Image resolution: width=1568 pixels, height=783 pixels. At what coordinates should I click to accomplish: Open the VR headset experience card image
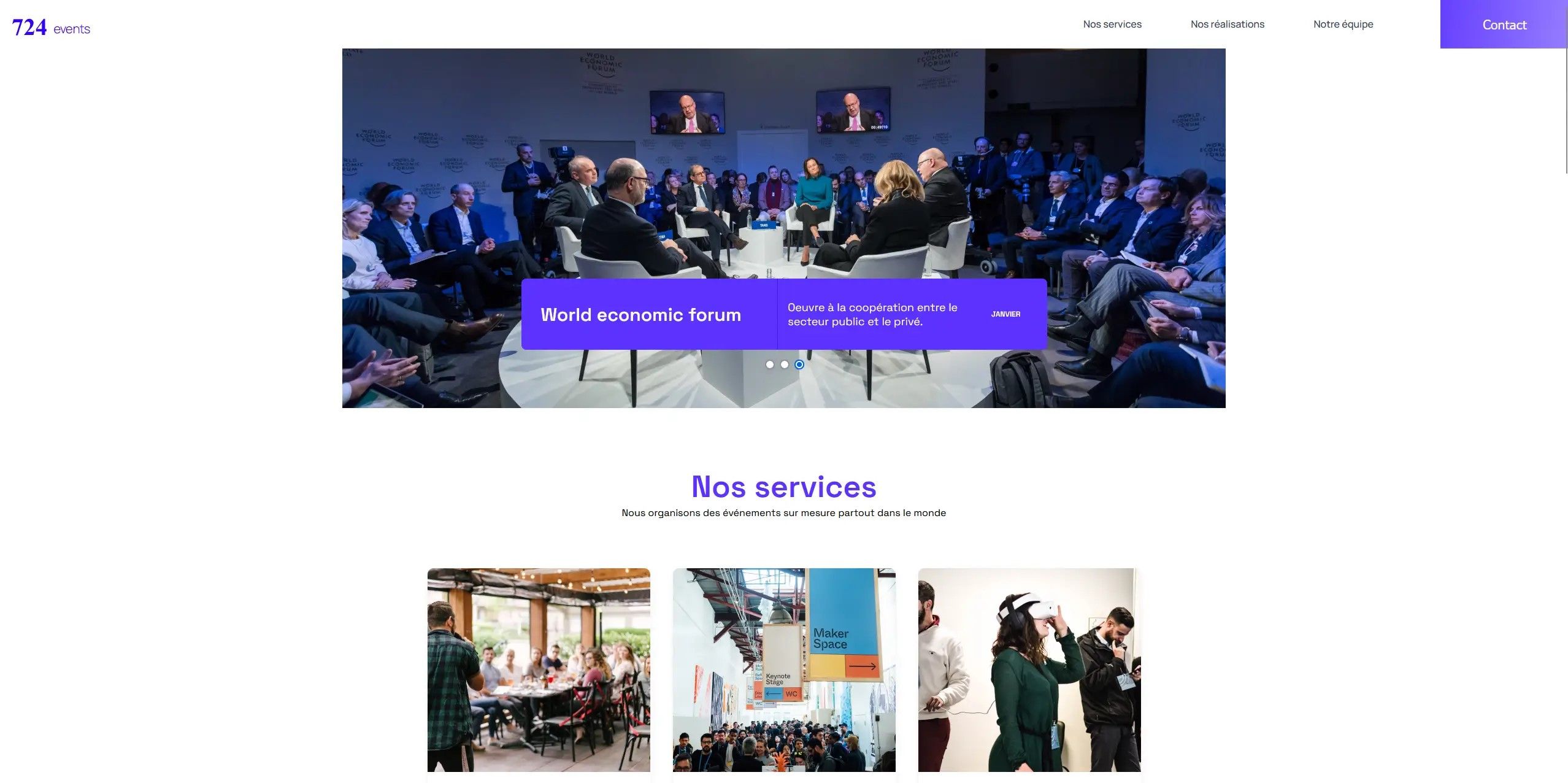pyautogui.click(x=1029, y=669)
